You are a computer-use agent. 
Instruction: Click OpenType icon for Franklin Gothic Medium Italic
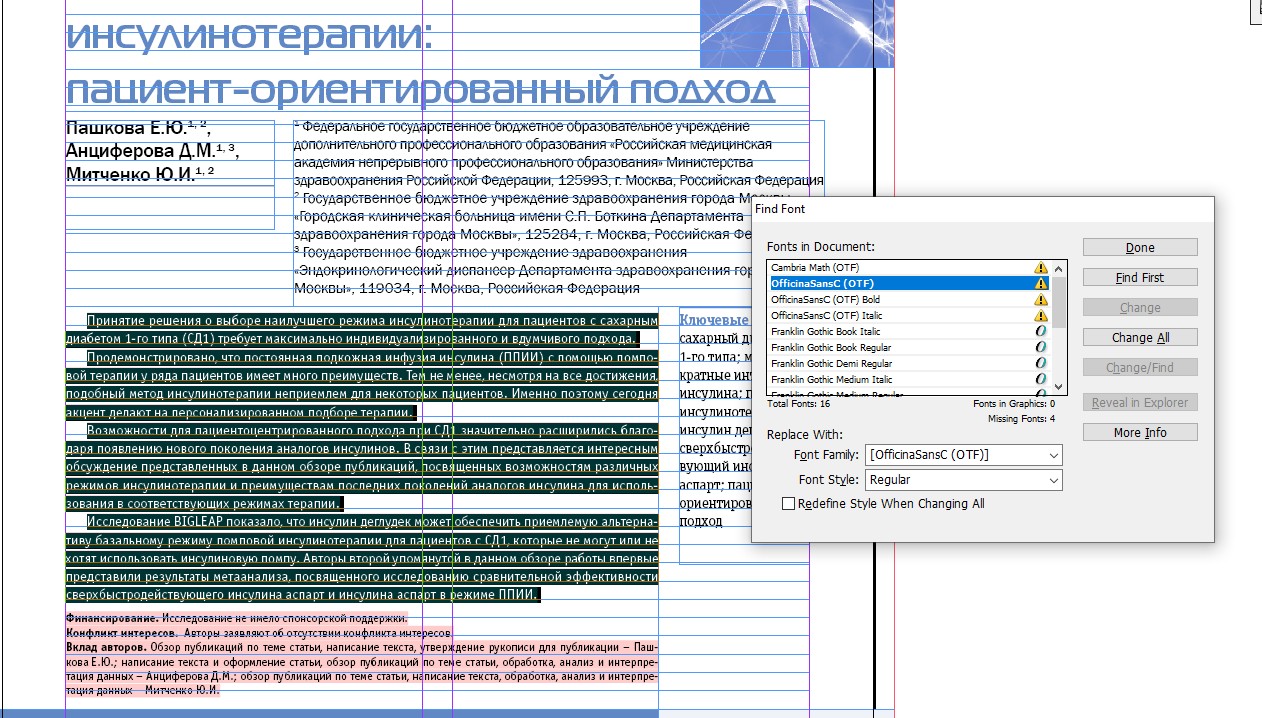[x=1041, y=380]
